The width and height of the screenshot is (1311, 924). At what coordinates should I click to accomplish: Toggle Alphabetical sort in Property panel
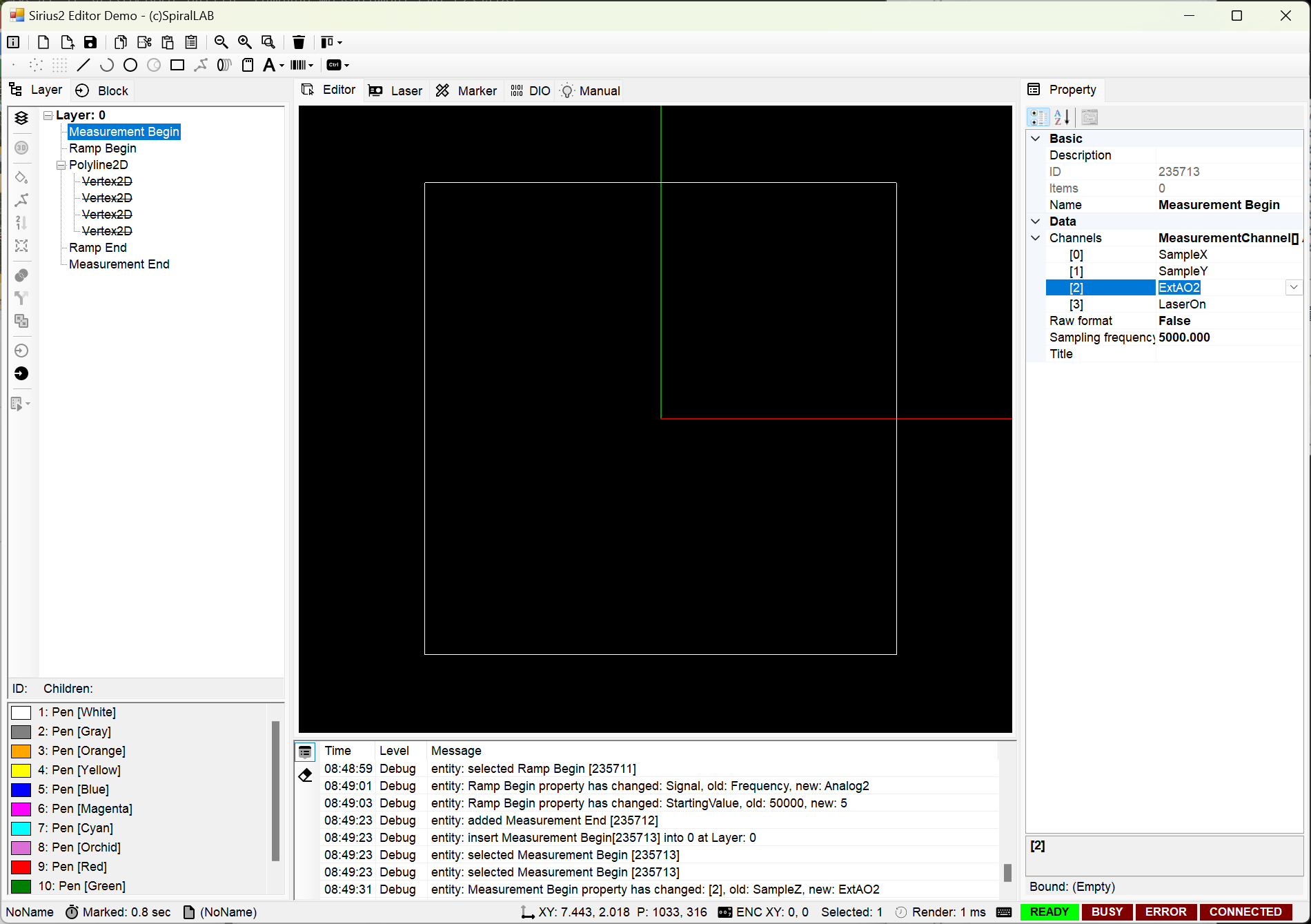(1062, 117)
